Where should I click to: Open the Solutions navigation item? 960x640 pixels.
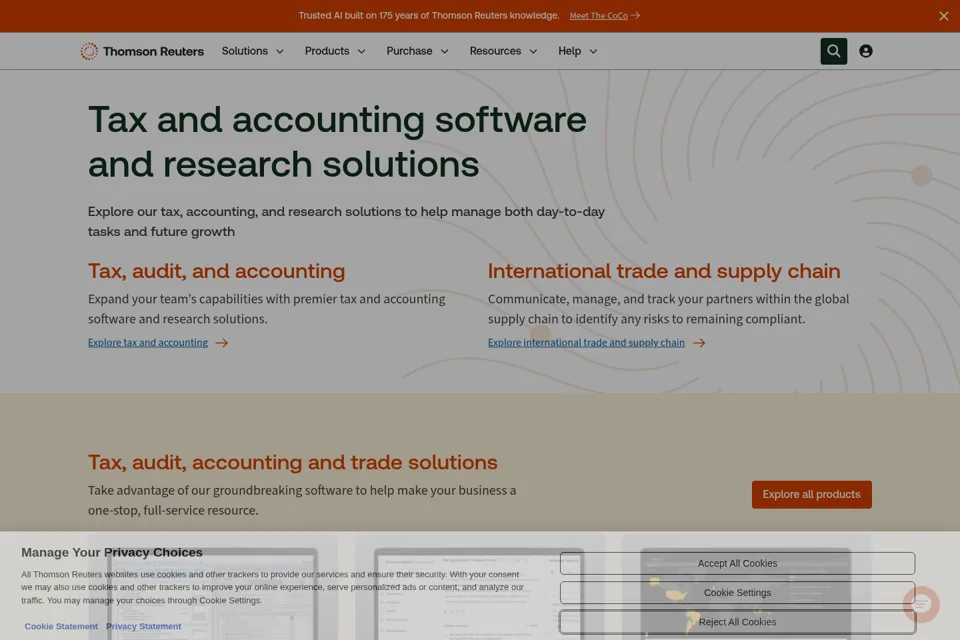(x=245, y=51)
